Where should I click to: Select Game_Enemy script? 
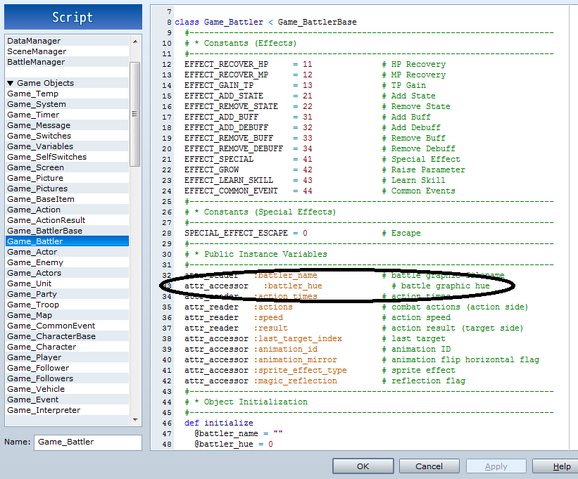pos(67,263)
